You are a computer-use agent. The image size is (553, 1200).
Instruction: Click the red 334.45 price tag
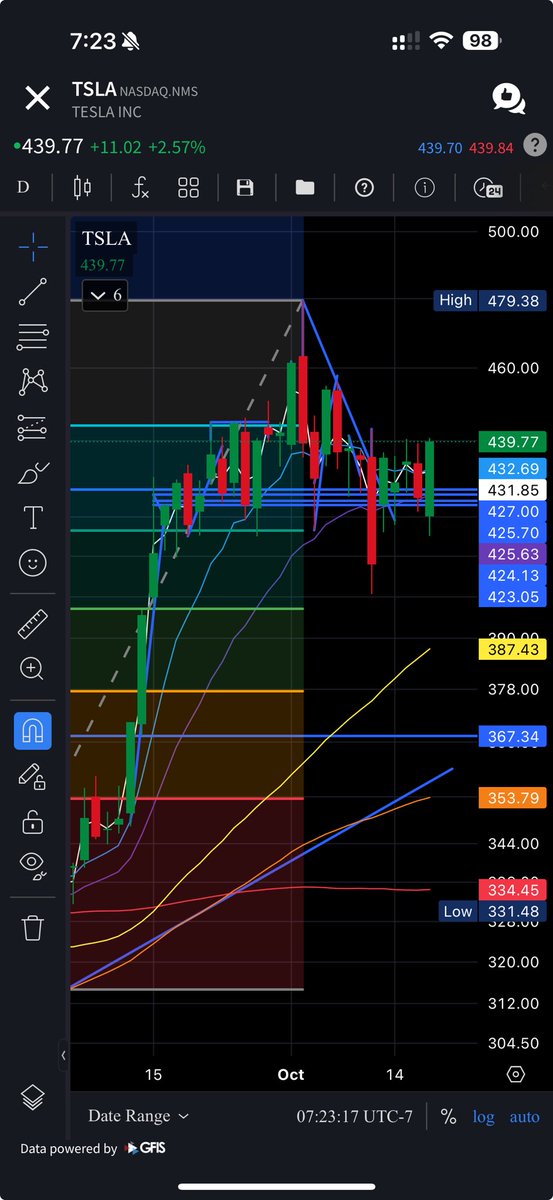(511, 889)
